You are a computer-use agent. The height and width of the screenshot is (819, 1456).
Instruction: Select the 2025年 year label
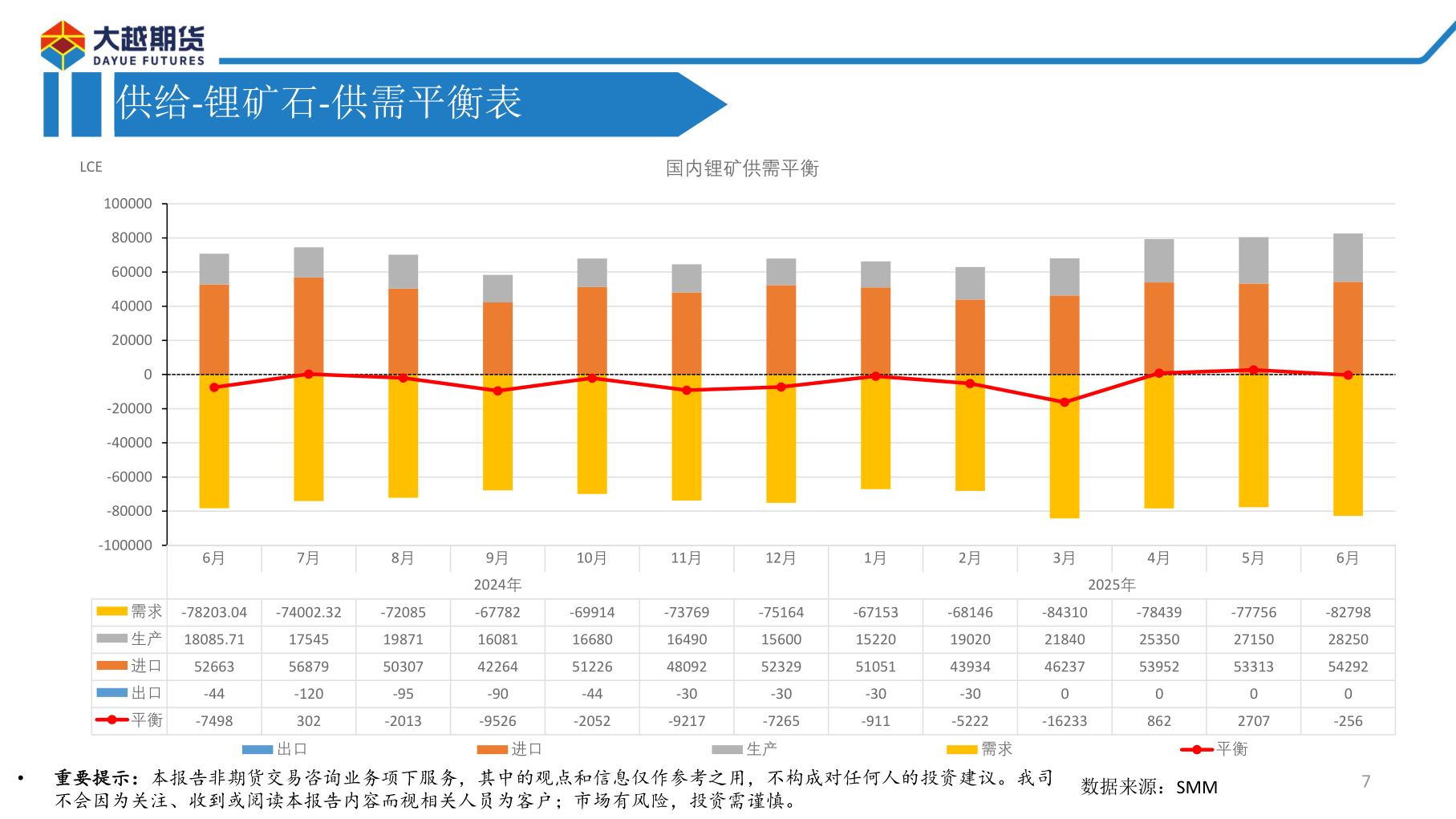(1112, 585)
